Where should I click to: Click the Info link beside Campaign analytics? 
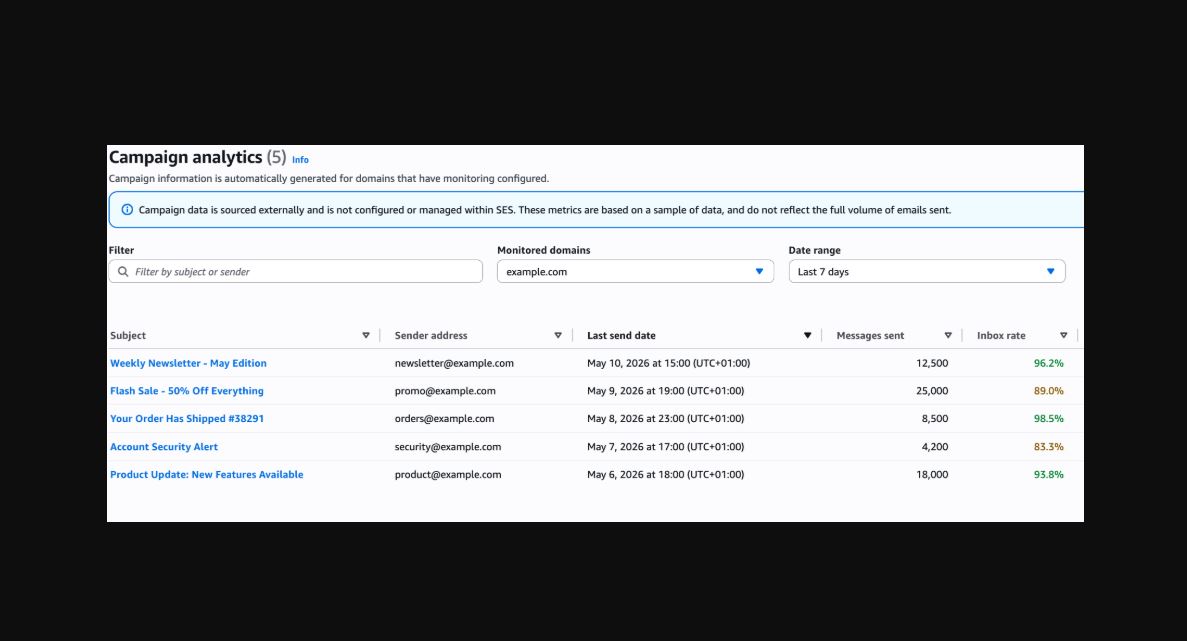301,160
